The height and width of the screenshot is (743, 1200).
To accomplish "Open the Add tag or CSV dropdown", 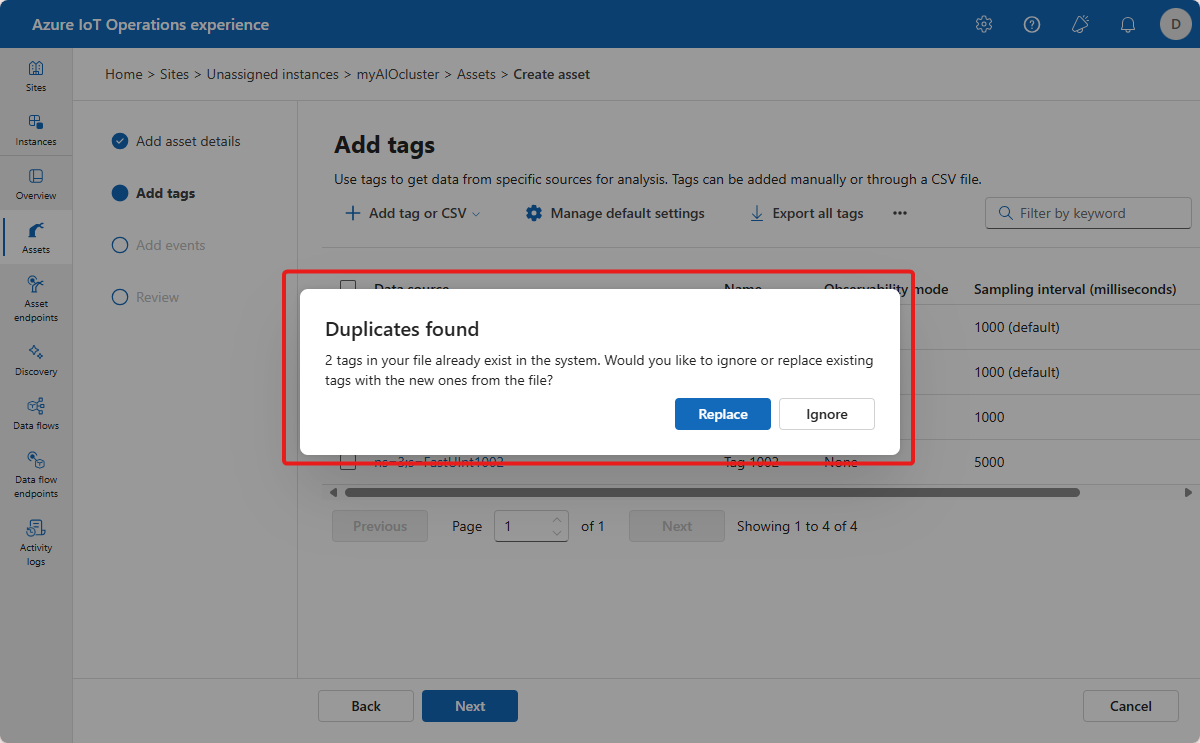I will click(413, 213).
